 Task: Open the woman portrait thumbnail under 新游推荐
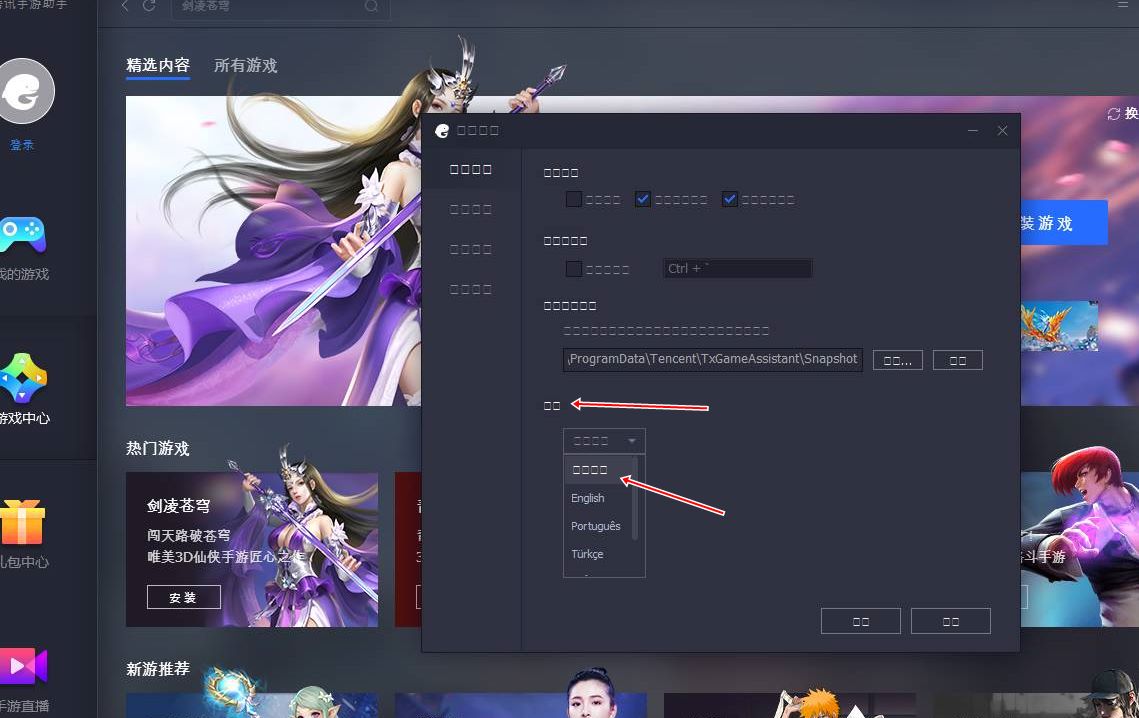point(521,705)
